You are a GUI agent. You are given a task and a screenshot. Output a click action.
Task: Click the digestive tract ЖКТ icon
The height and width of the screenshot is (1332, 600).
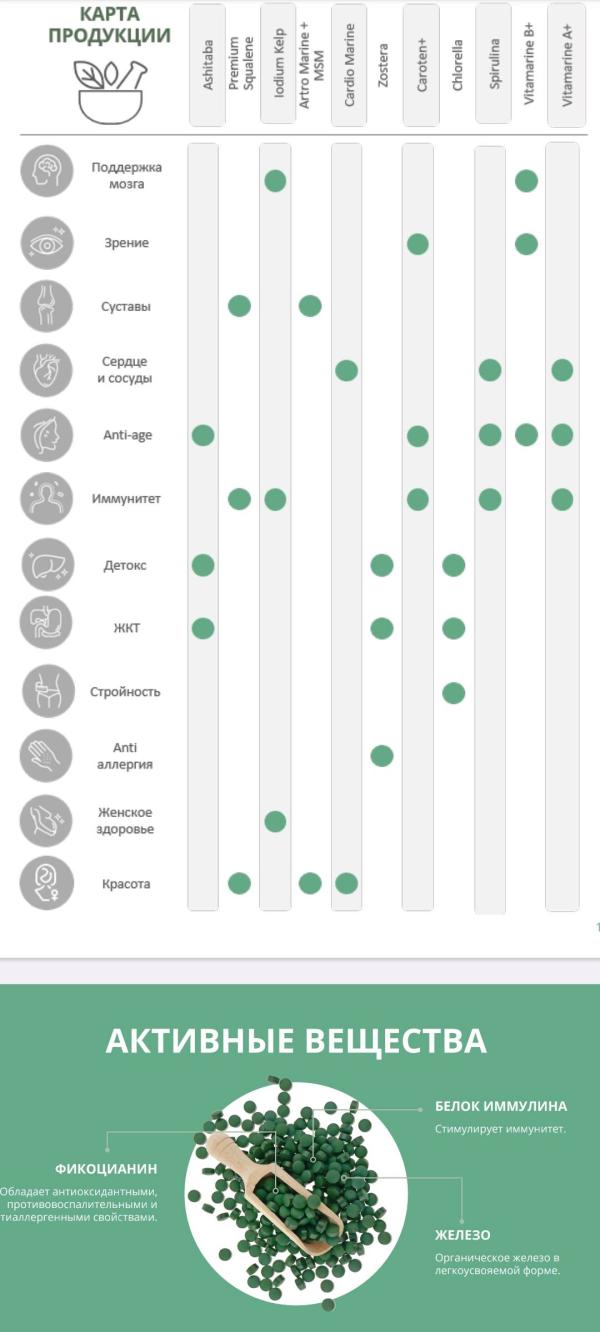(x=47, y=628)
